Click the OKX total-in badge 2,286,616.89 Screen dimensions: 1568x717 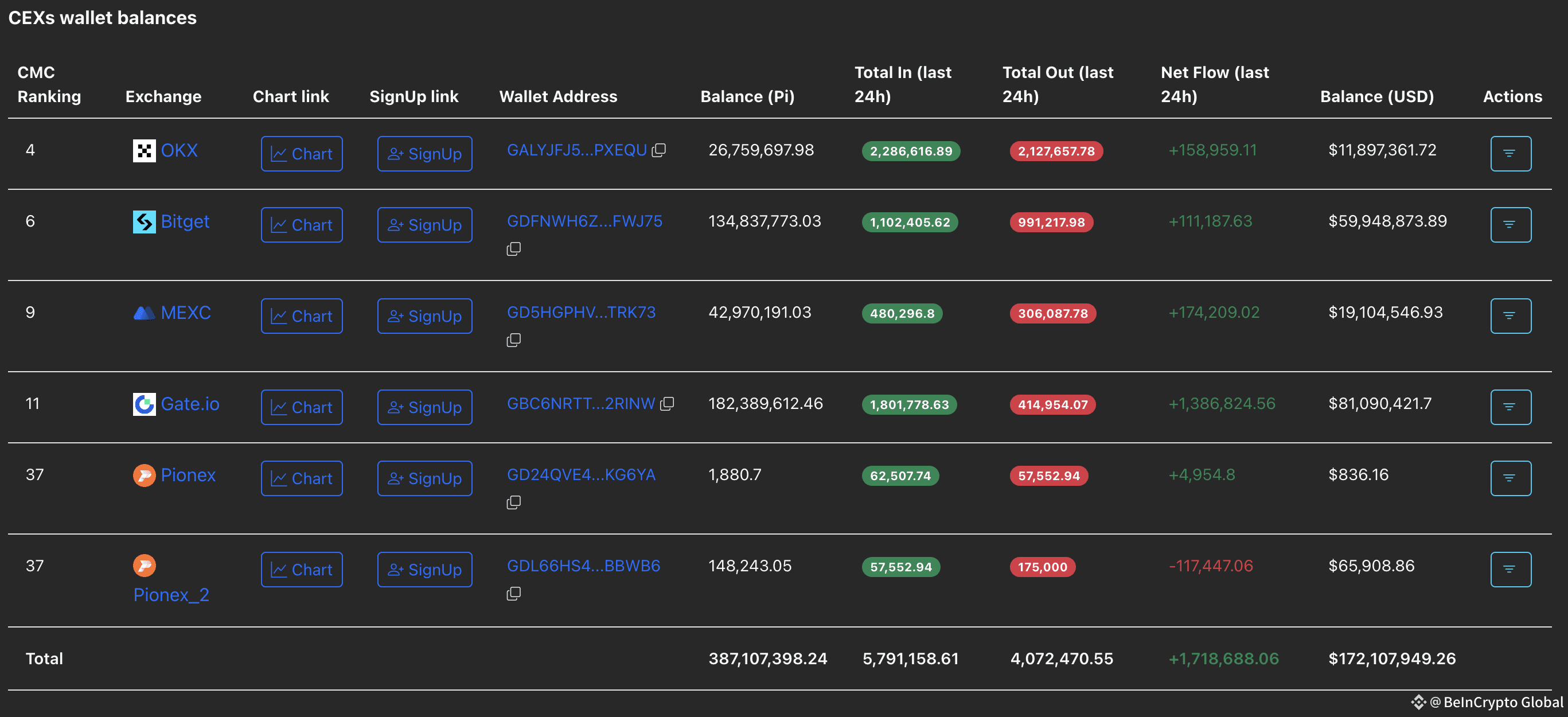pyautogui.click(x=911, y=151)
